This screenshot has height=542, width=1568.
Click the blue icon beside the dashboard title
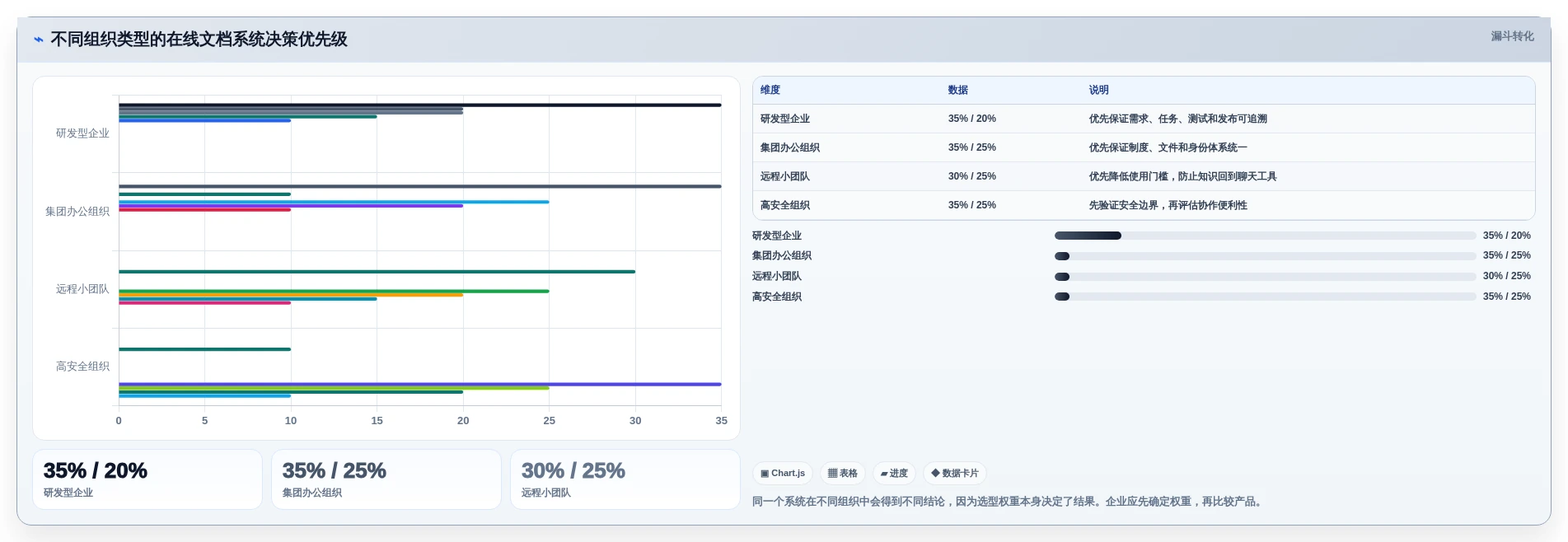[x=38, y=40]
